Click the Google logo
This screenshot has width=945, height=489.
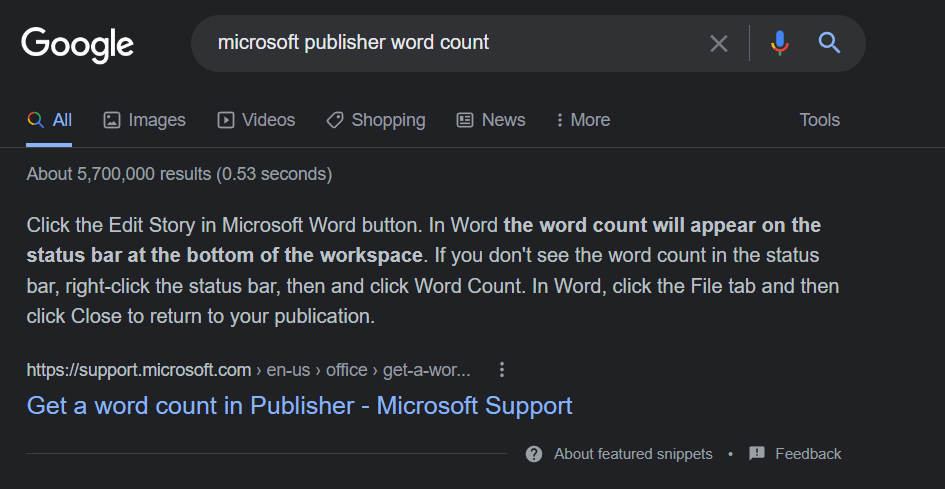[x=77, y=44]
